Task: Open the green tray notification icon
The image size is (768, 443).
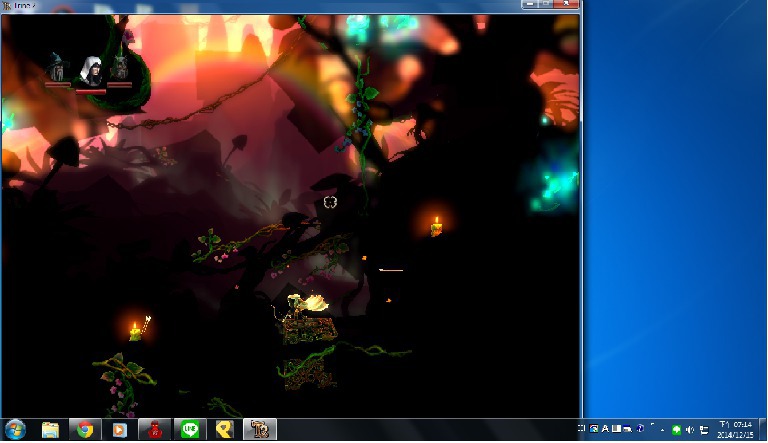Action: [676, 430]
